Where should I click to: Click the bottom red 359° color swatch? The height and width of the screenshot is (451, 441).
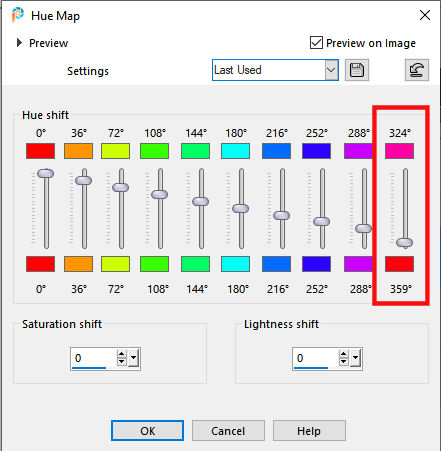pyautogui.click(x=399, y=264)
